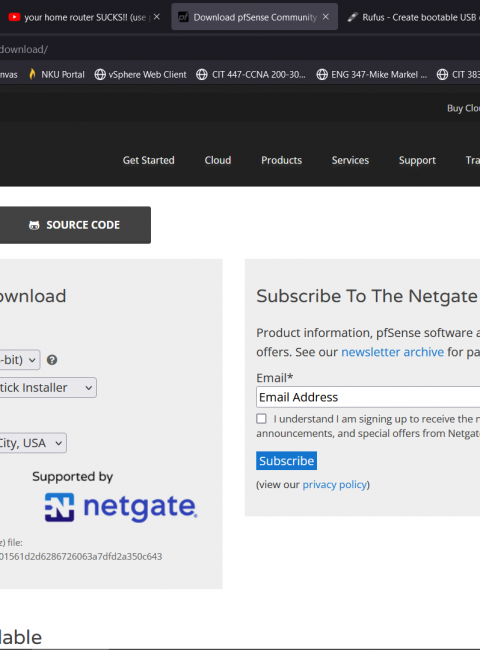Click the SOURCE CODE button

75,225
